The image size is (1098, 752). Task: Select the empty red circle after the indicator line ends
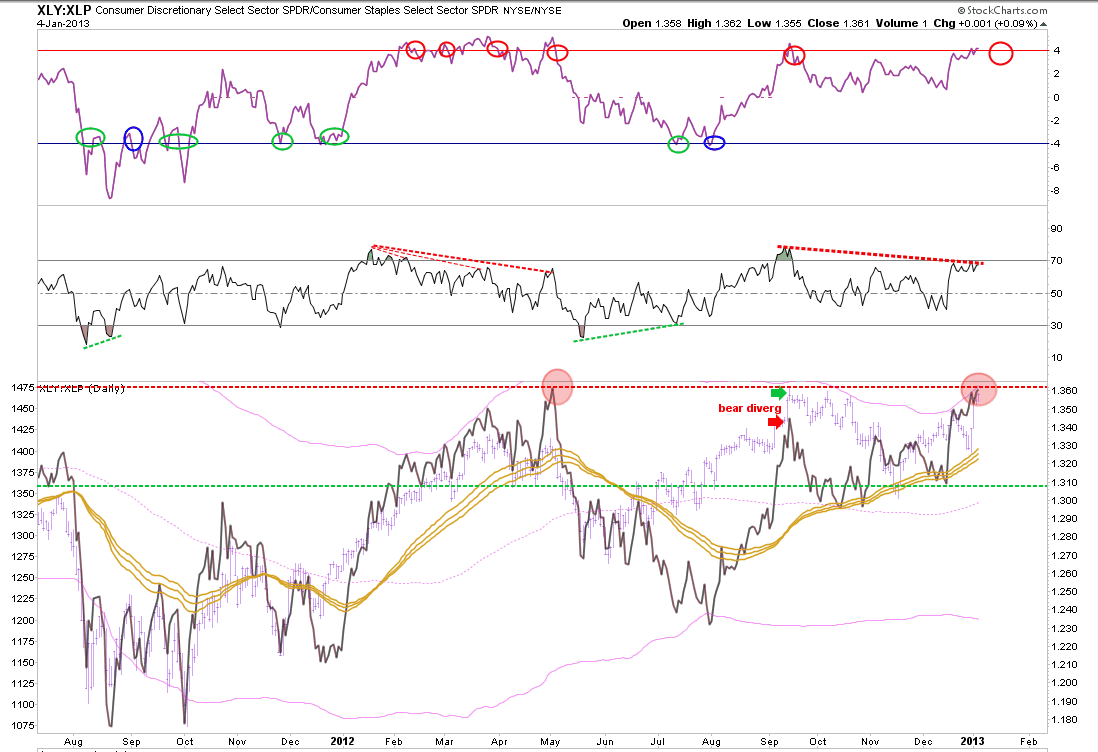1001,53
